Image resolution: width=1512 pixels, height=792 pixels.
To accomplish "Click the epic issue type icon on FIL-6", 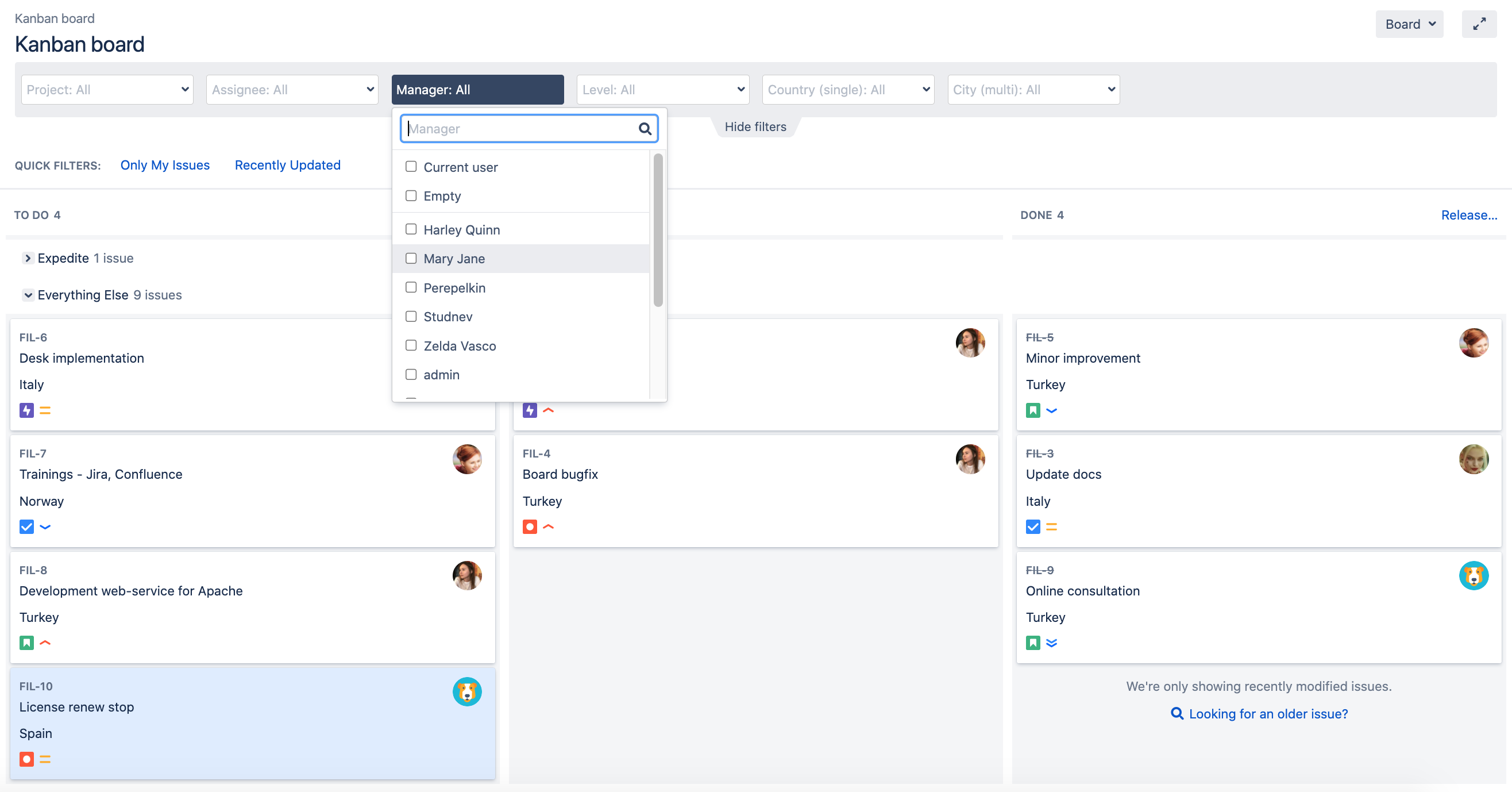I will [26, 410].
